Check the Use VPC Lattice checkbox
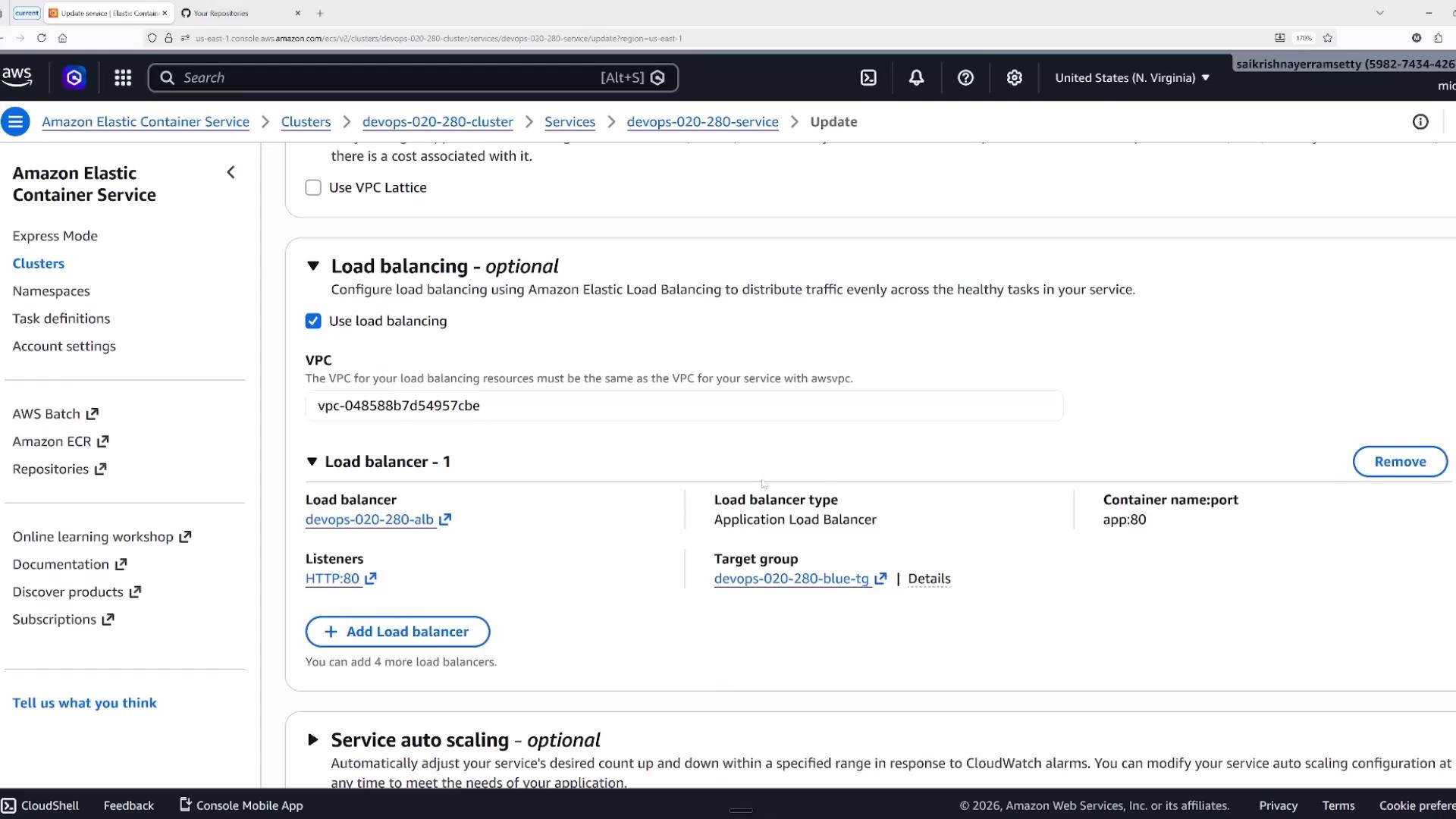This screenshot has width=1456, height=819. point(313,187)
